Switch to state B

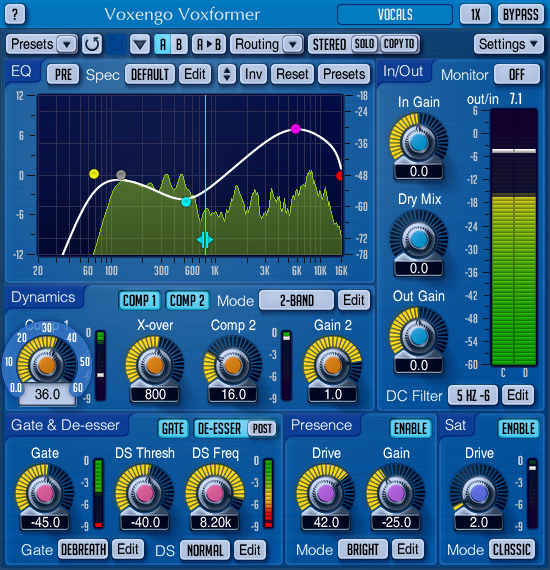point(179,44)
